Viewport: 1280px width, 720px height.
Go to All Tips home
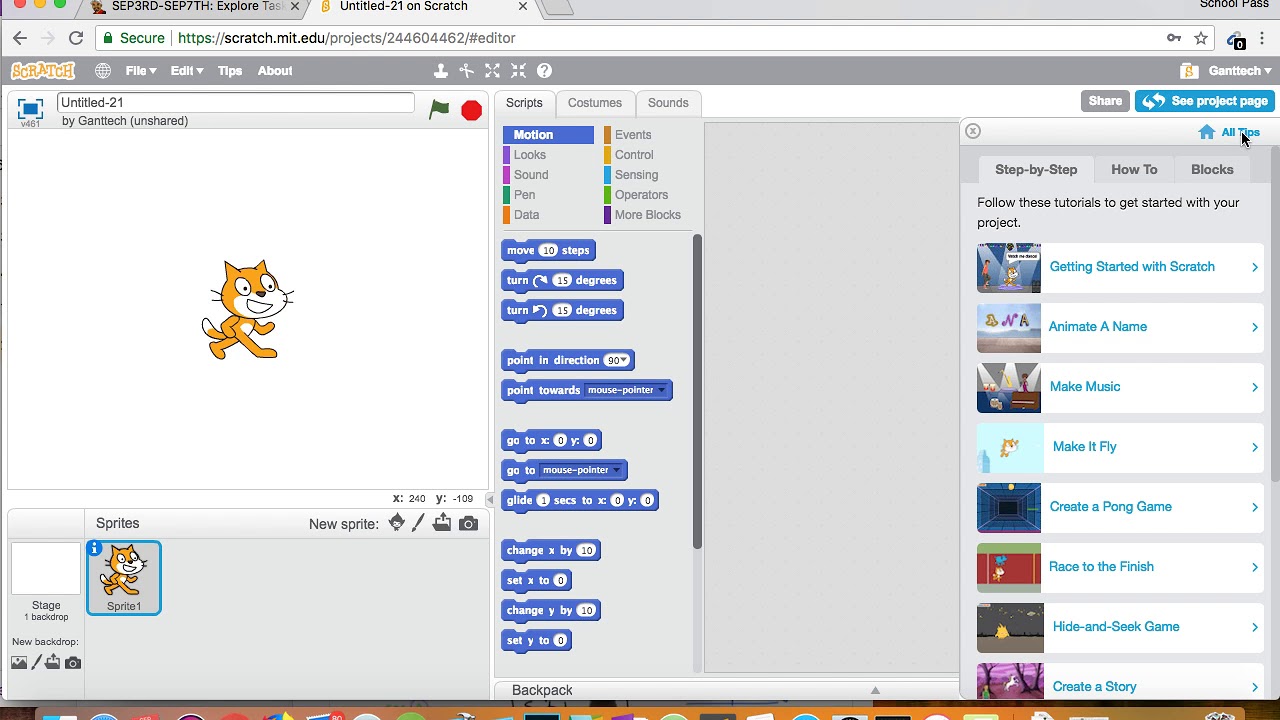click(1229, 133)
